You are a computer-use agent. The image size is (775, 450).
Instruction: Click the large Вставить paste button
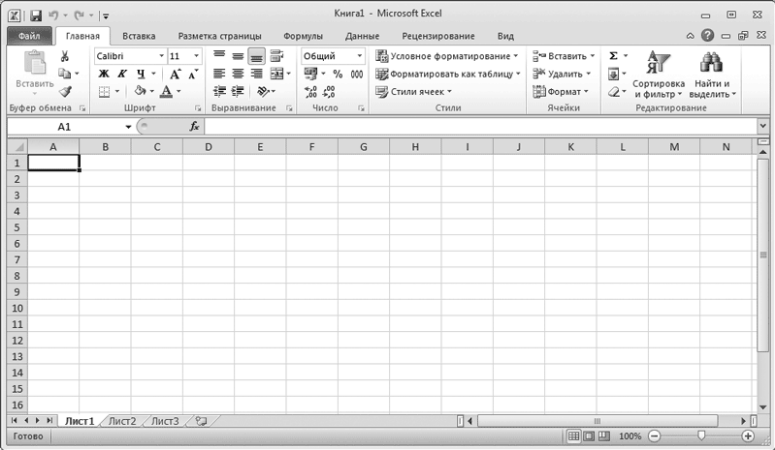tap(35, 73)
